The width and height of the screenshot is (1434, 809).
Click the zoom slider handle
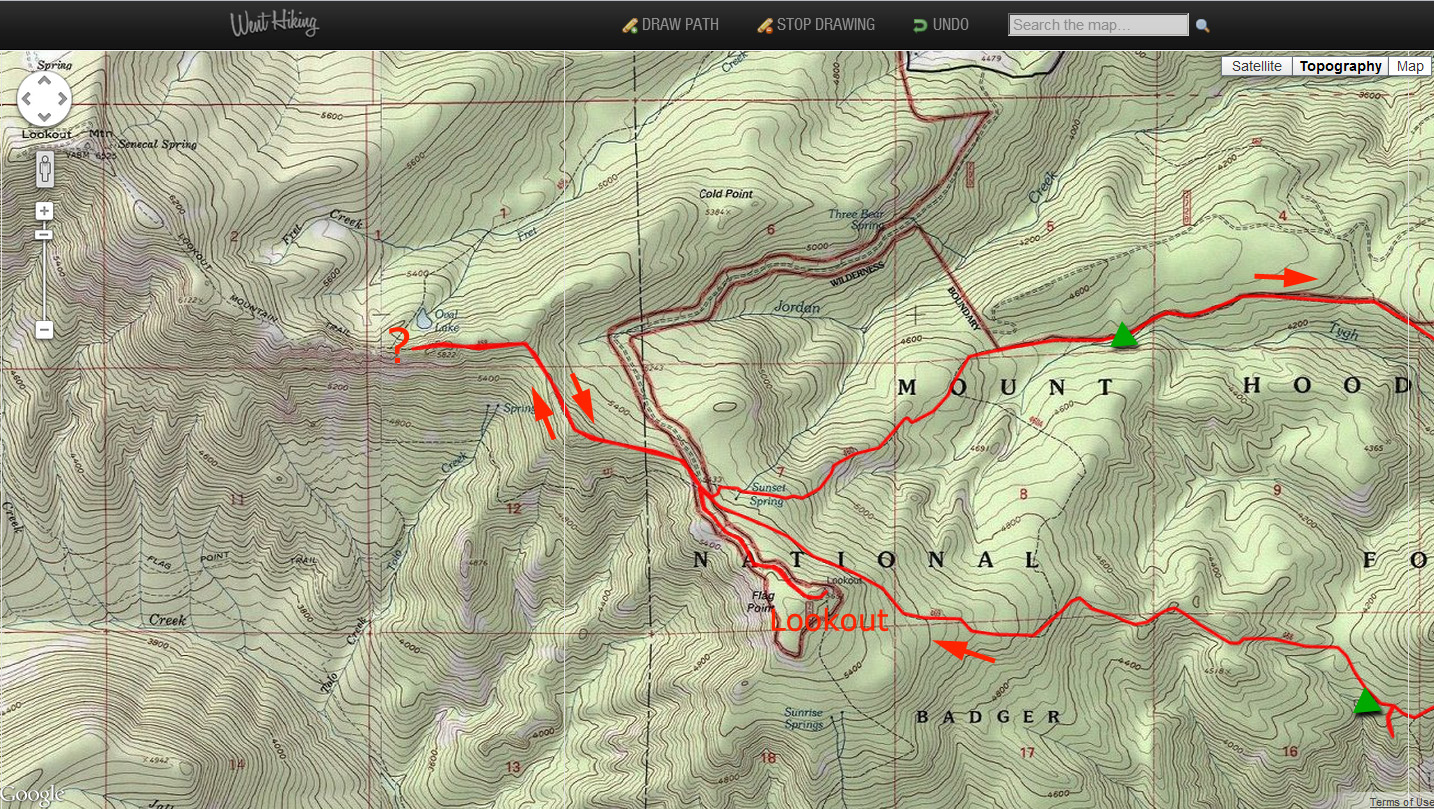pyautogui.click(x=44, y=234)
